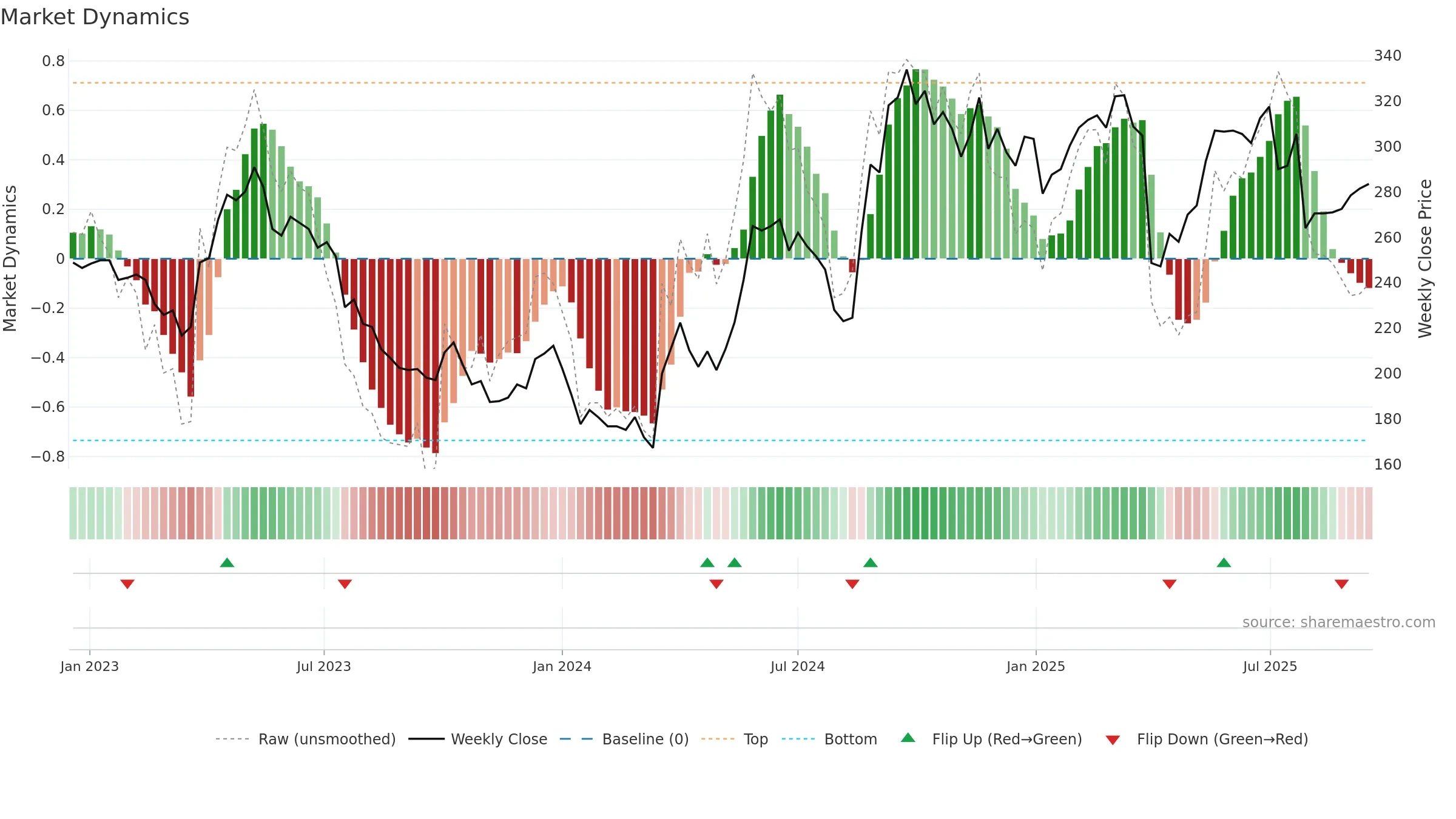Select the green flip-up marker nearest before Jul 2025
This screenshot has width=1456, height=819.
tap(1224, 562)
